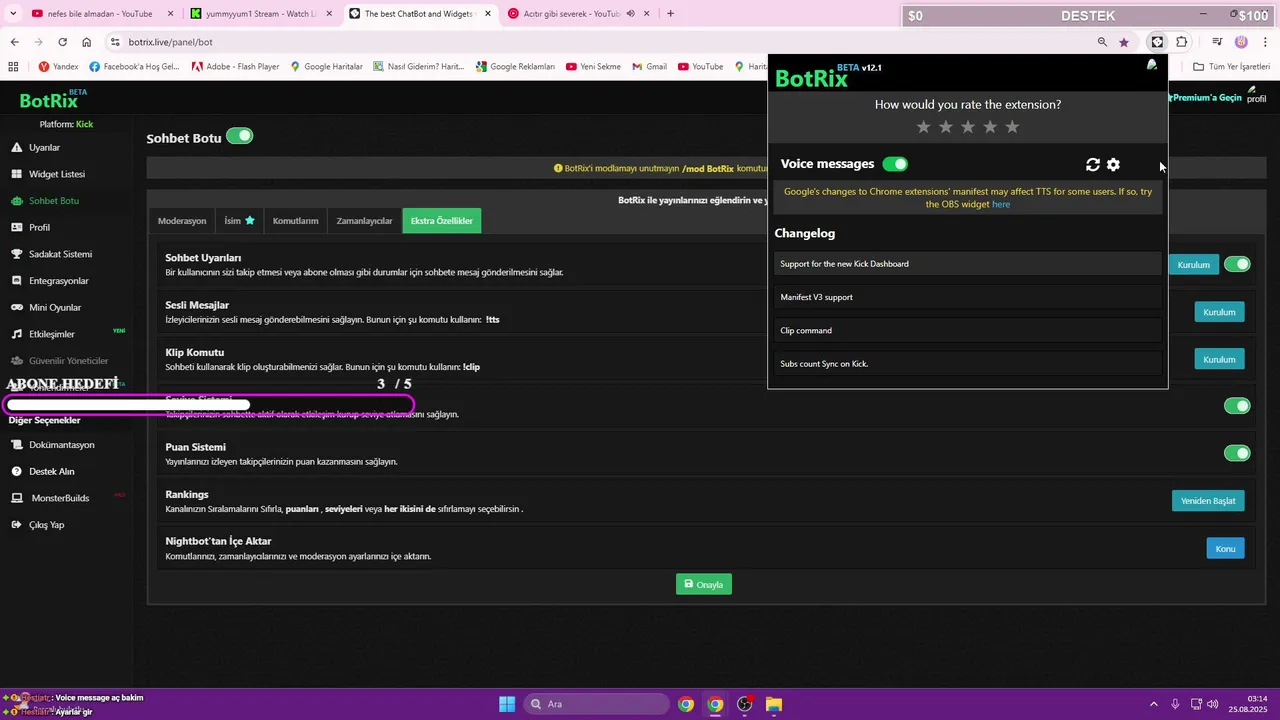Click Premium'a Geçin link
Screen dimensions: 1280x720
[x=1204, y=98]
